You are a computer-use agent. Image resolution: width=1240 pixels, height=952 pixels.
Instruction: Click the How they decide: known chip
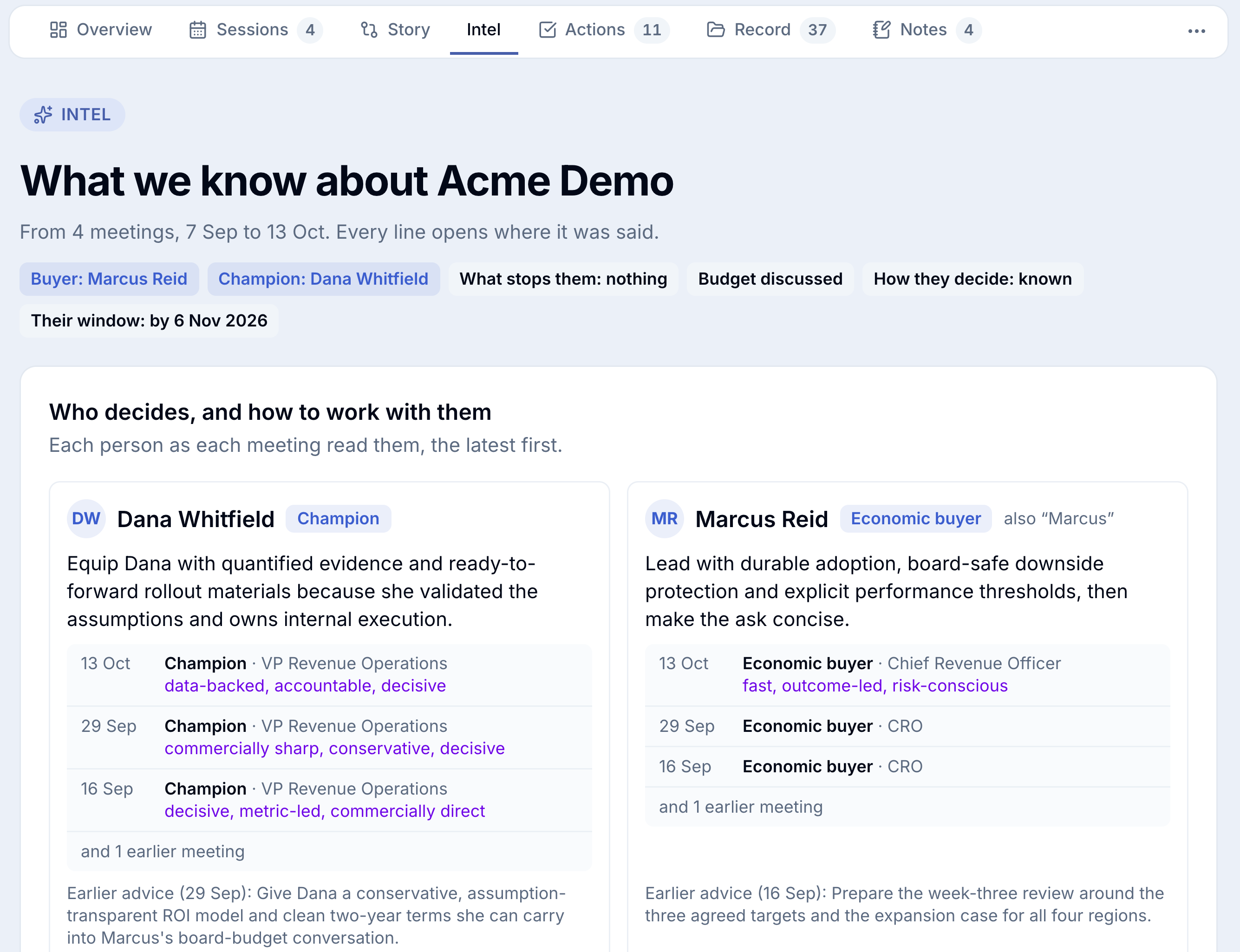(972, 279)
